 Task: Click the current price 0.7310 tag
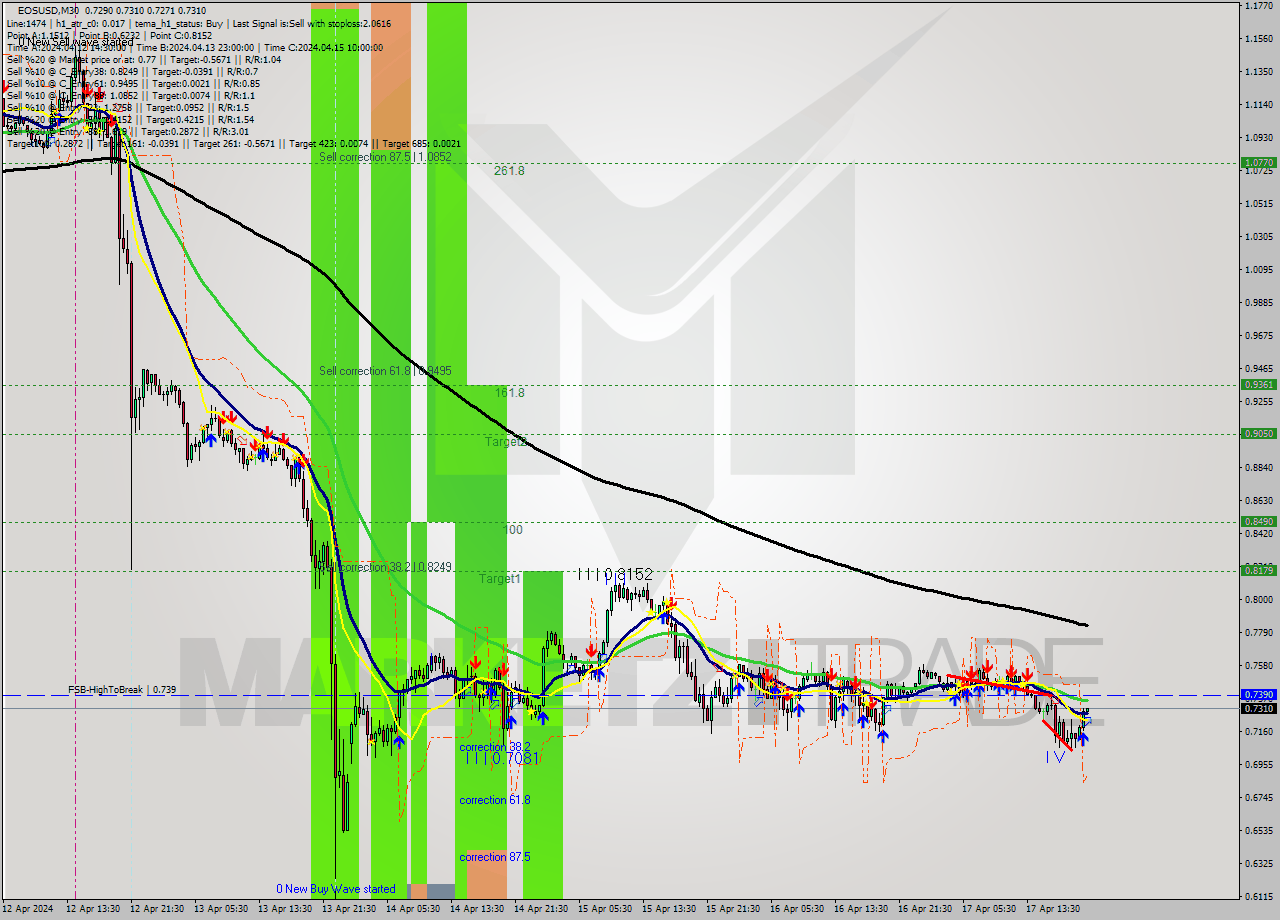1258,708
